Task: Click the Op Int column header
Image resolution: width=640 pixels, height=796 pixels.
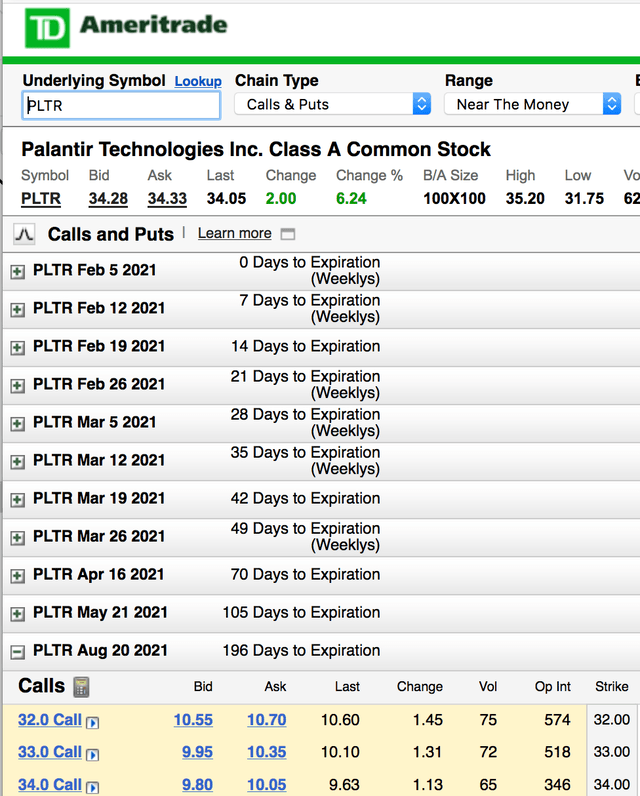Action: [553, 687]
